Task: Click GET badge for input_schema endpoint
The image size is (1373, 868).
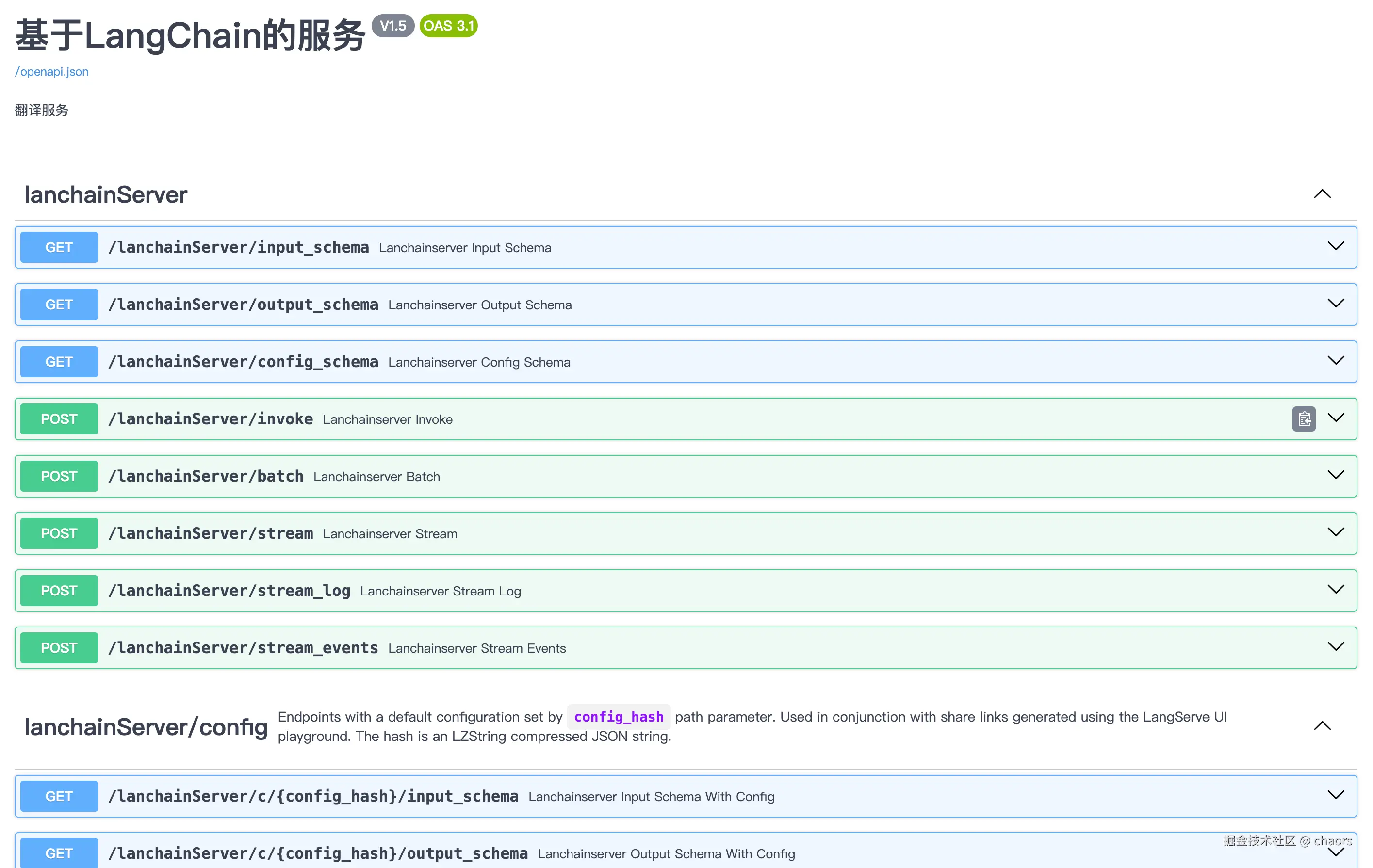Action: pos(59,247)
